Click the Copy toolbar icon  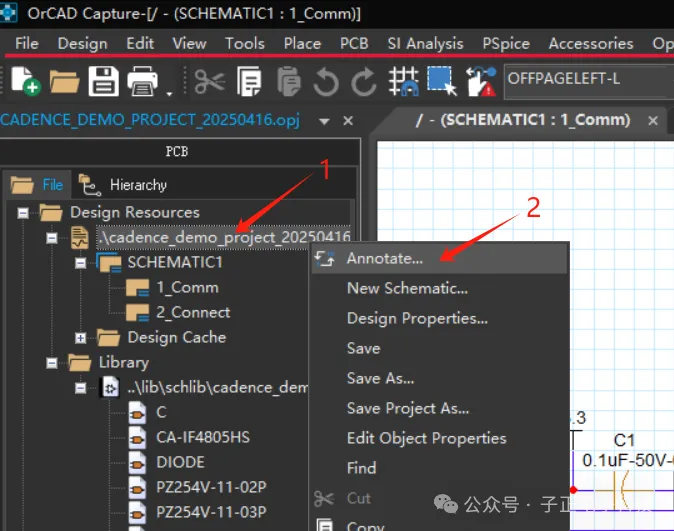(249, 81)
